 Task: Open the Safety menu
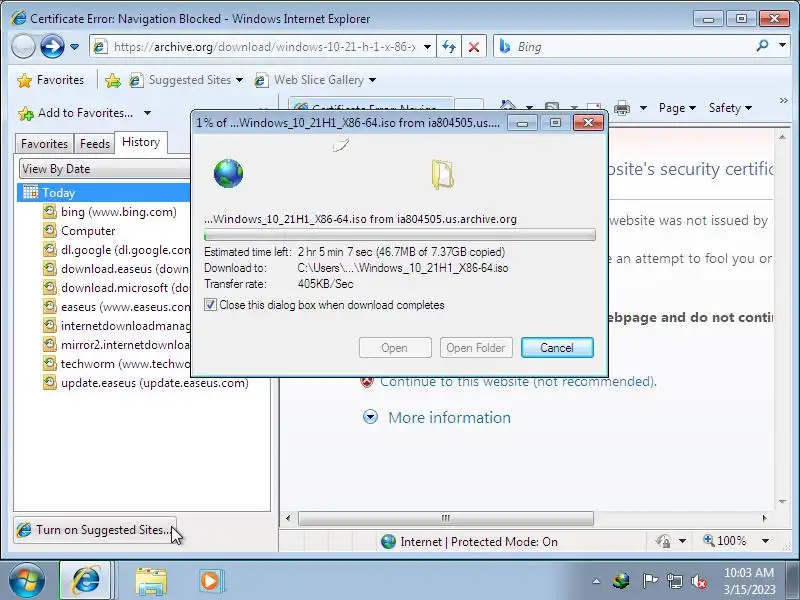click(x=730, y=108)
